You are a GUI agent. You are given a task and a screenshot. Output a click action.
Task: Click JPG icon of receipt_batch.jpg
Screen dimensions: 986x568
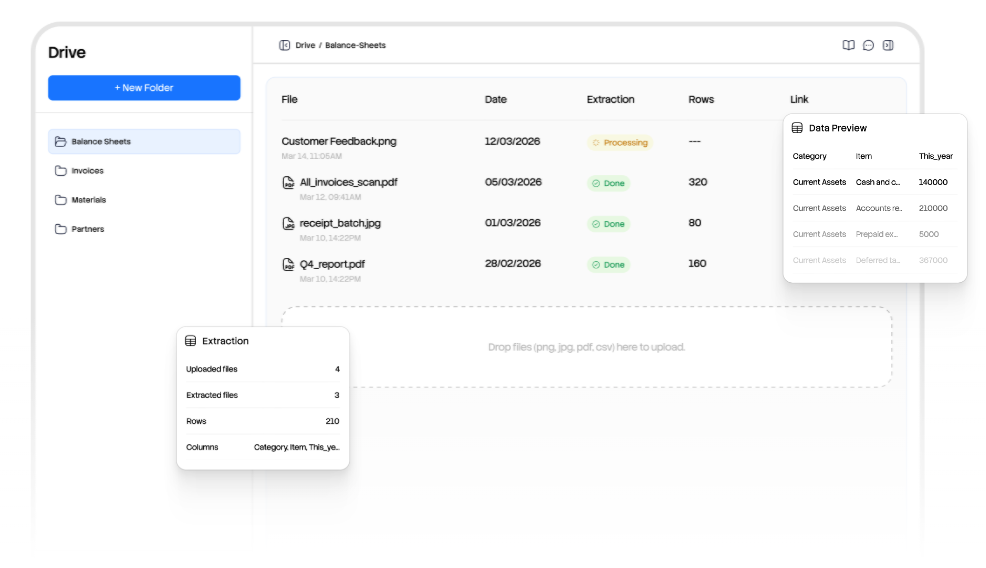click(288, 223)
